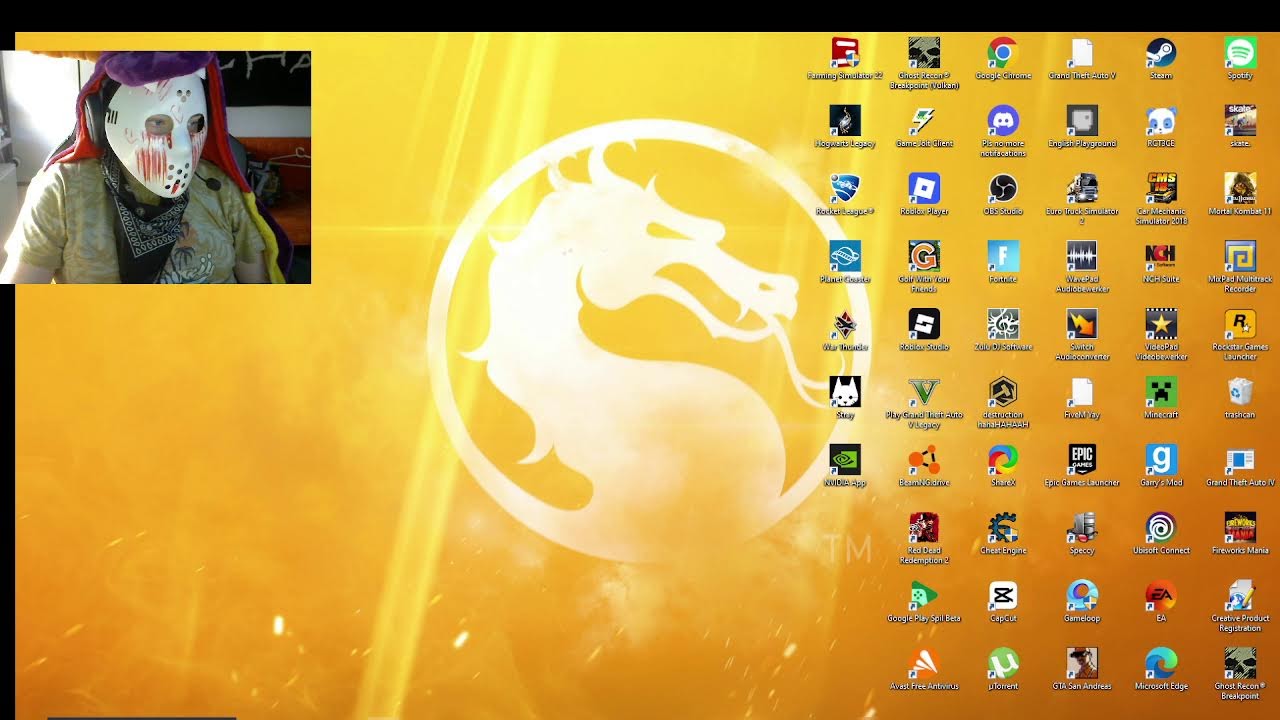The width and height of the screenshot is (1280, 720).
Task: Open the GTA San Andreas shortcut
Action: [1082, 664]
